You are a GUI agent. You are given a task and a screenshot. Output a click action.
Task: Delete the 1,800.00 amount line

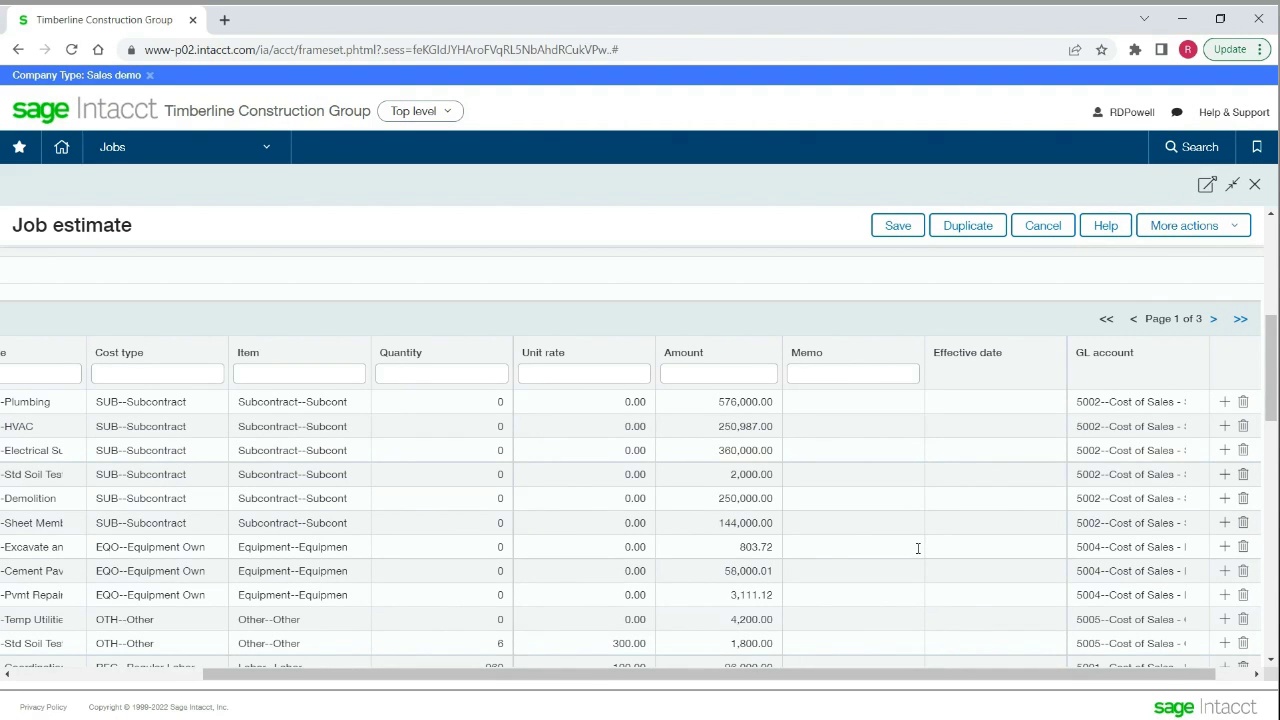tap(1243, 643)
